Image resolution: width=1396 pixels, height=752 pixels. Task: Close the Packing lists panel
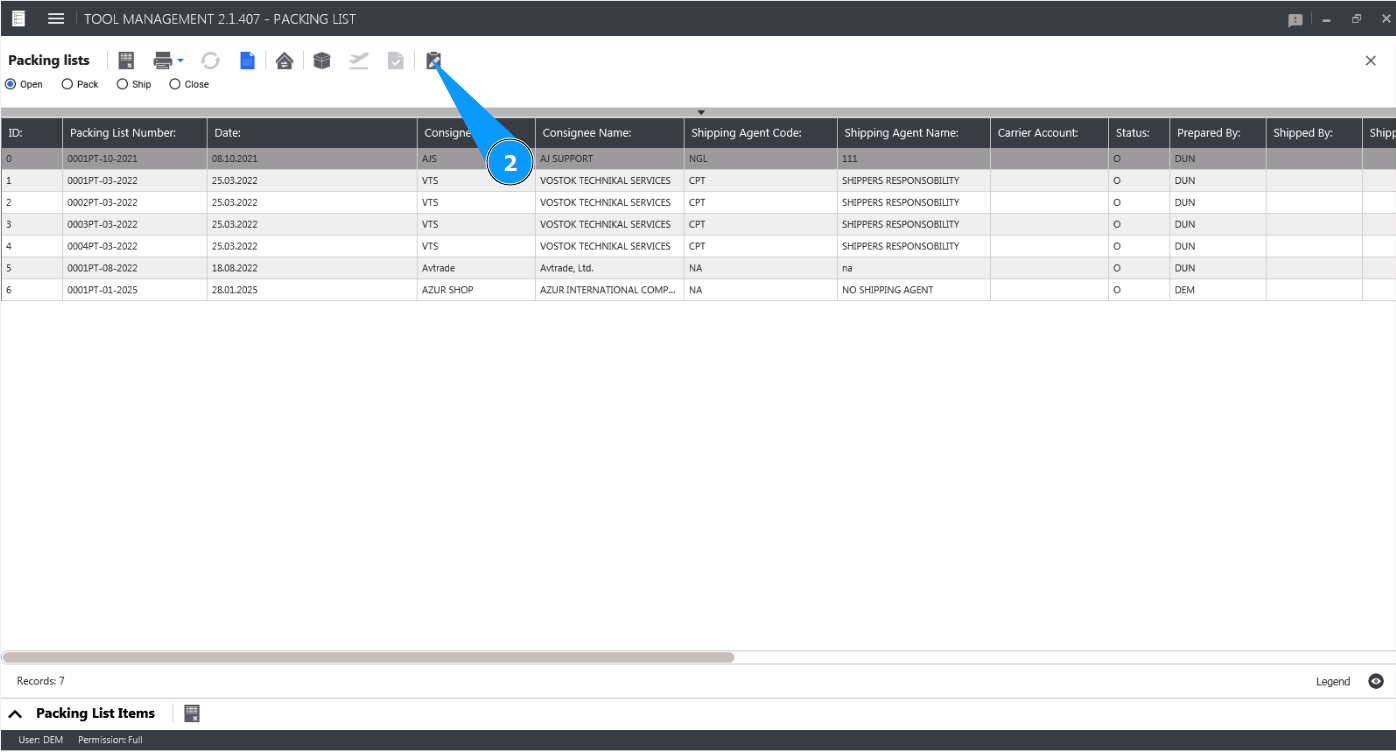coord(1371,61)
